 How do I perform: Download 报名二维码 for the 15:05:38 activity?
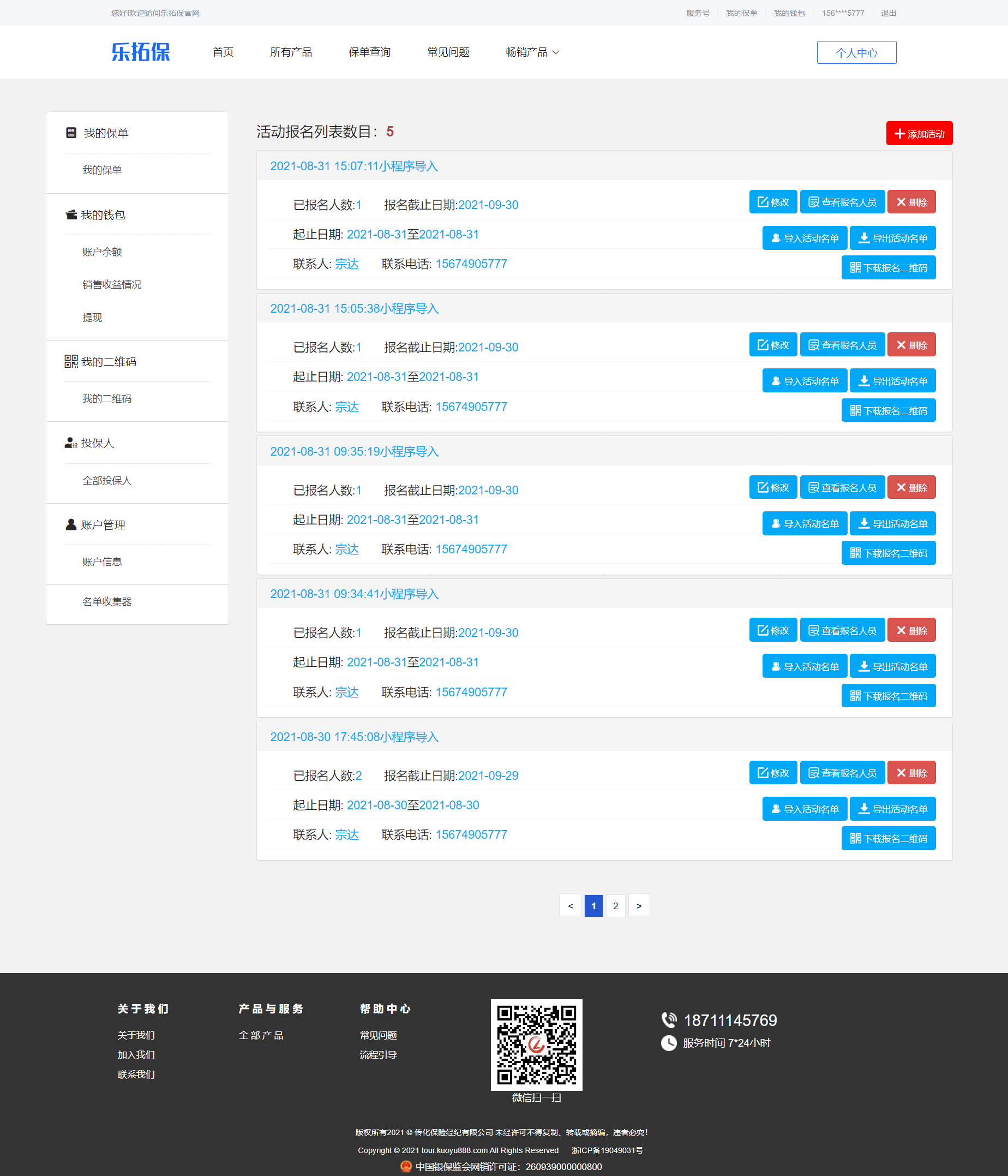coord(889,410)
